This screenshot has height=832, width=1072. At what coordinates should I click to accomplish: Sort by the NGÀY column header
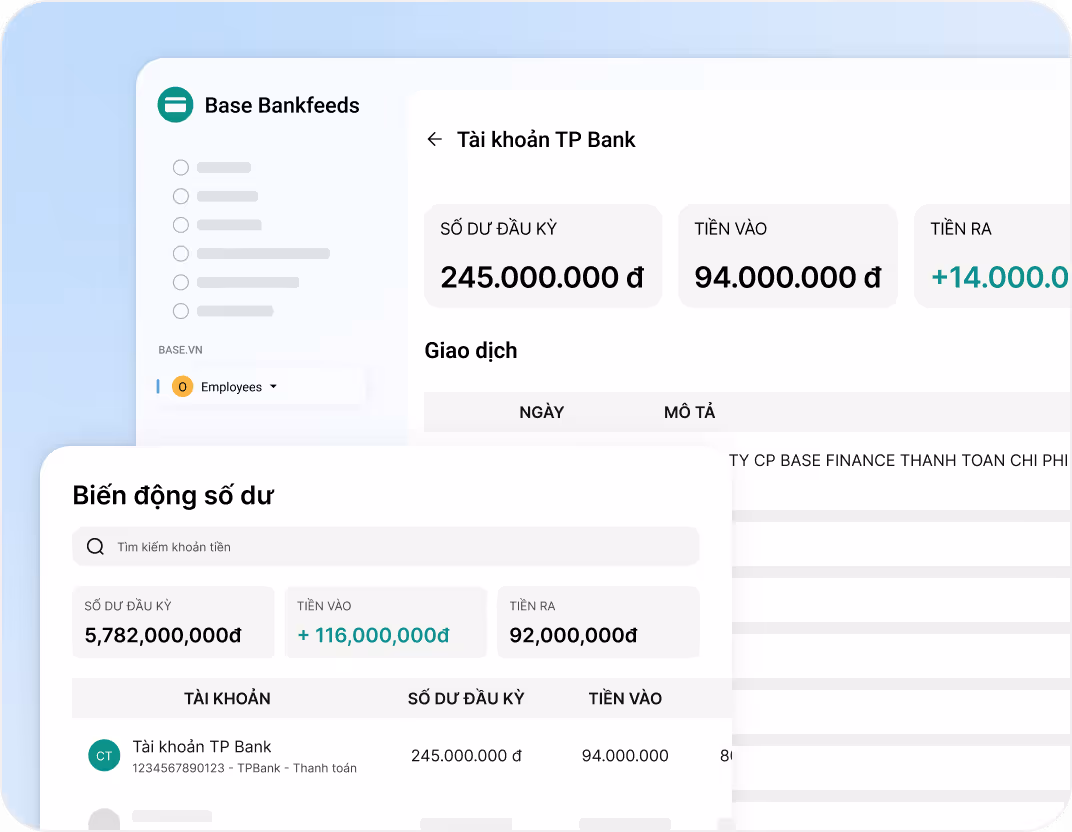tap(541, 412)
